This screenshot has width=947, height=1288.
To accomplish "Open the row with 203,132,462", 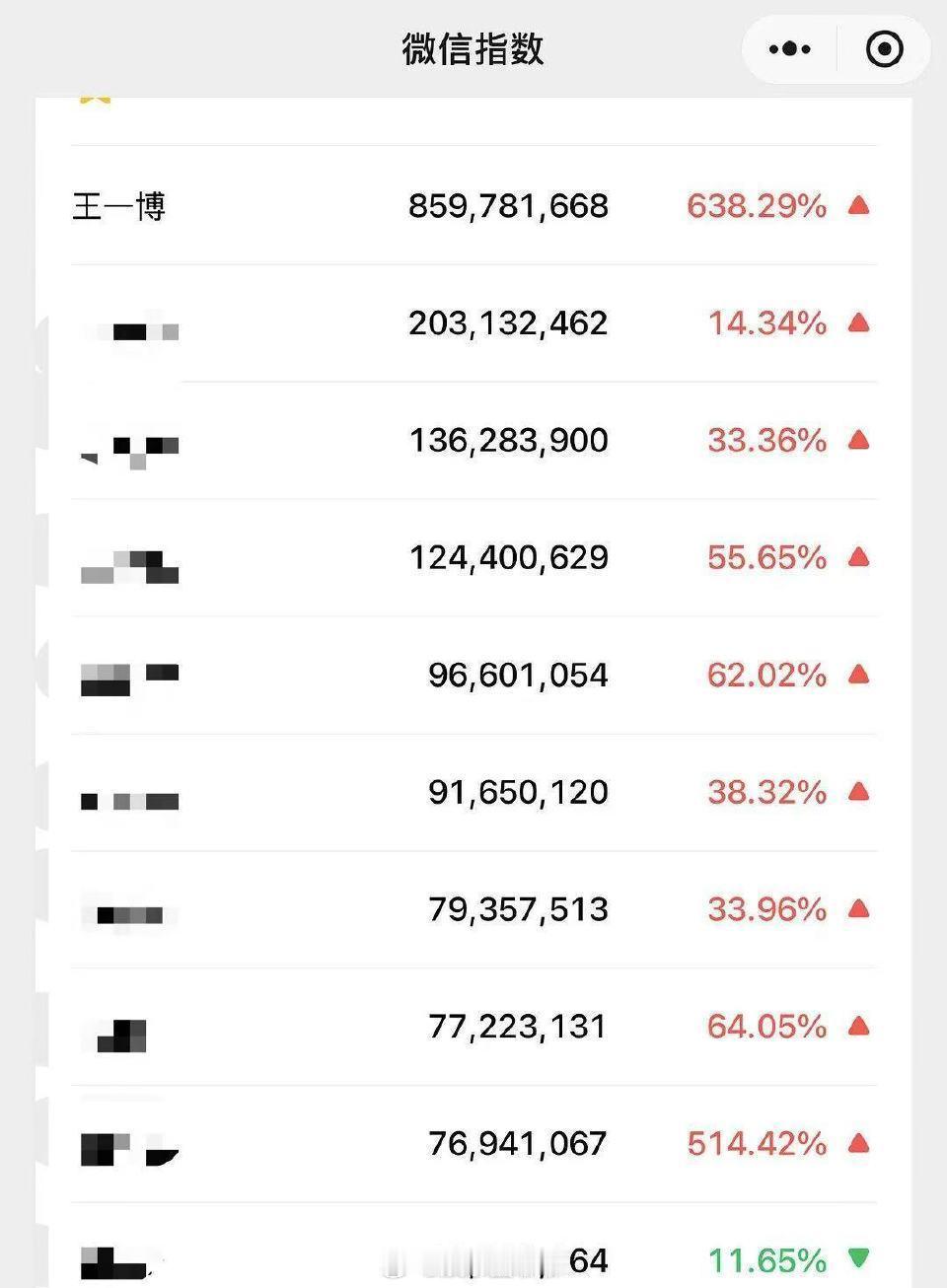I will [474, 323].
